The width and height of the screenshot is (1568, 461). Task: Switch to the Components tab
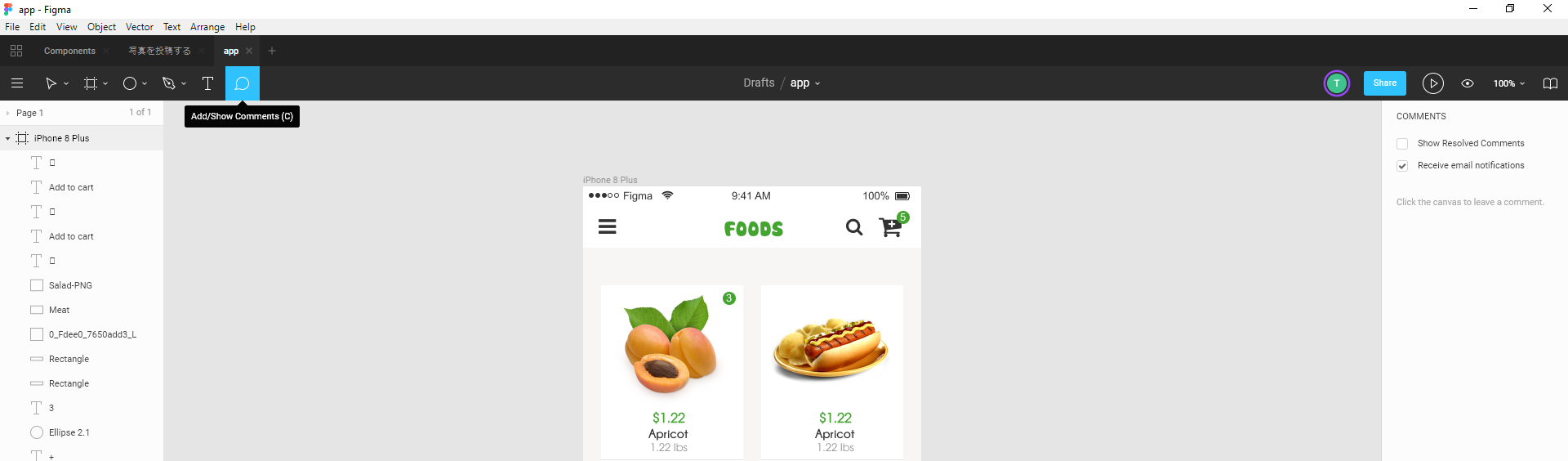click(69, 51)
